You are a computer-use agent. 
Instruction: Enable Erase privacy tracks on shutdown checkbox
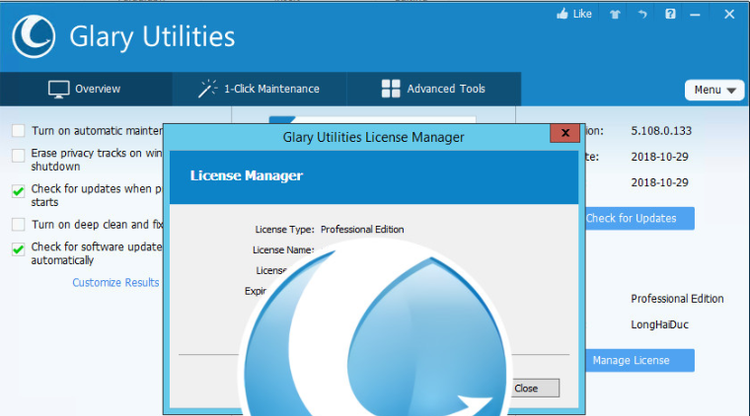pos(18,155)
